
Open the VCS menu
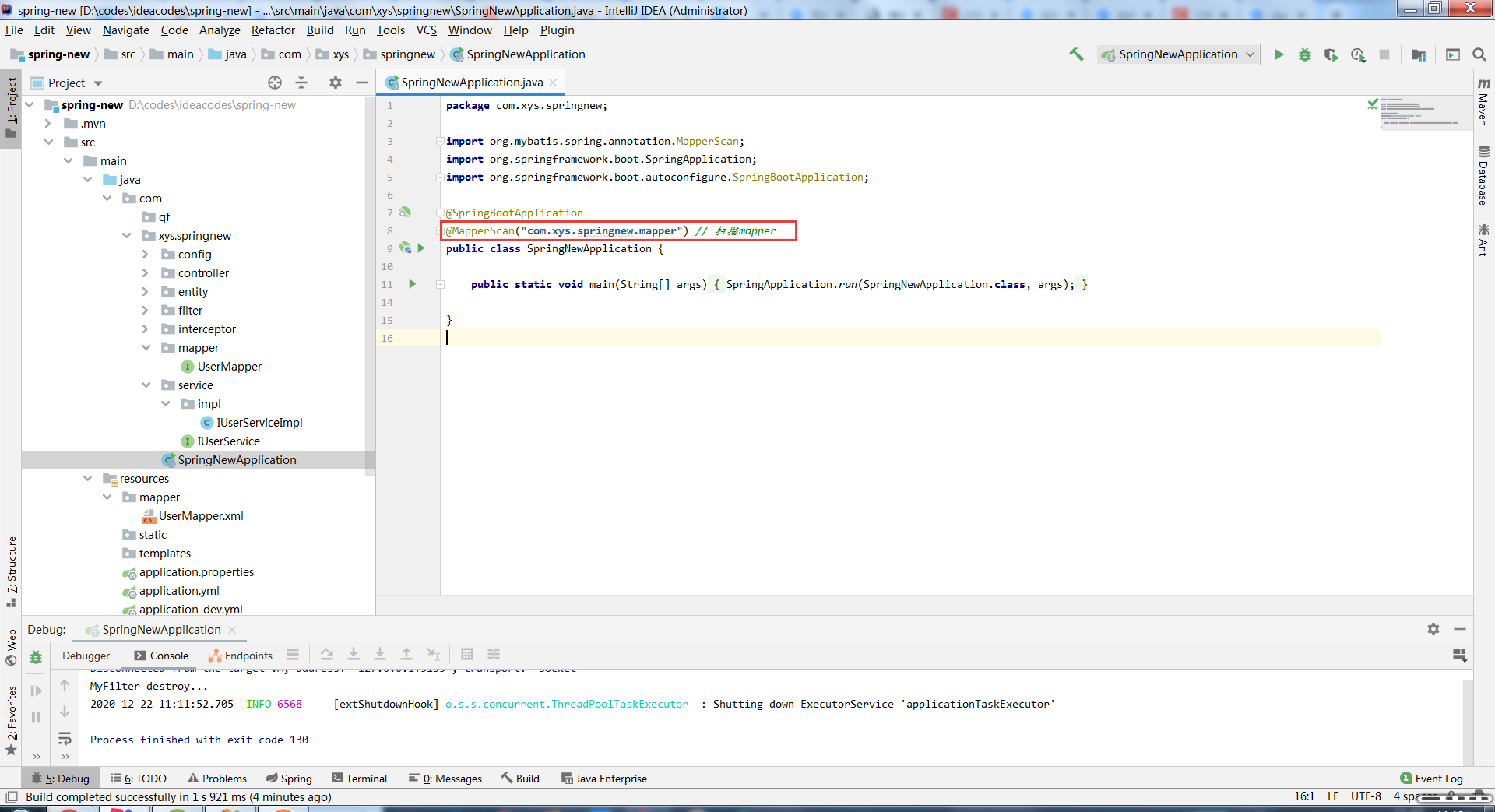[x=427, y=30]
